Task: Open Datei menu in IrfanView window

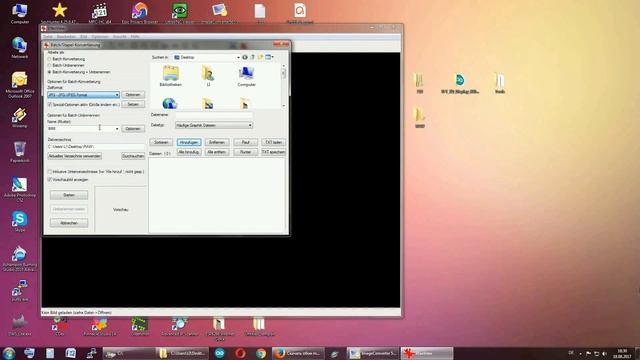Action: (x=48, y=37)
